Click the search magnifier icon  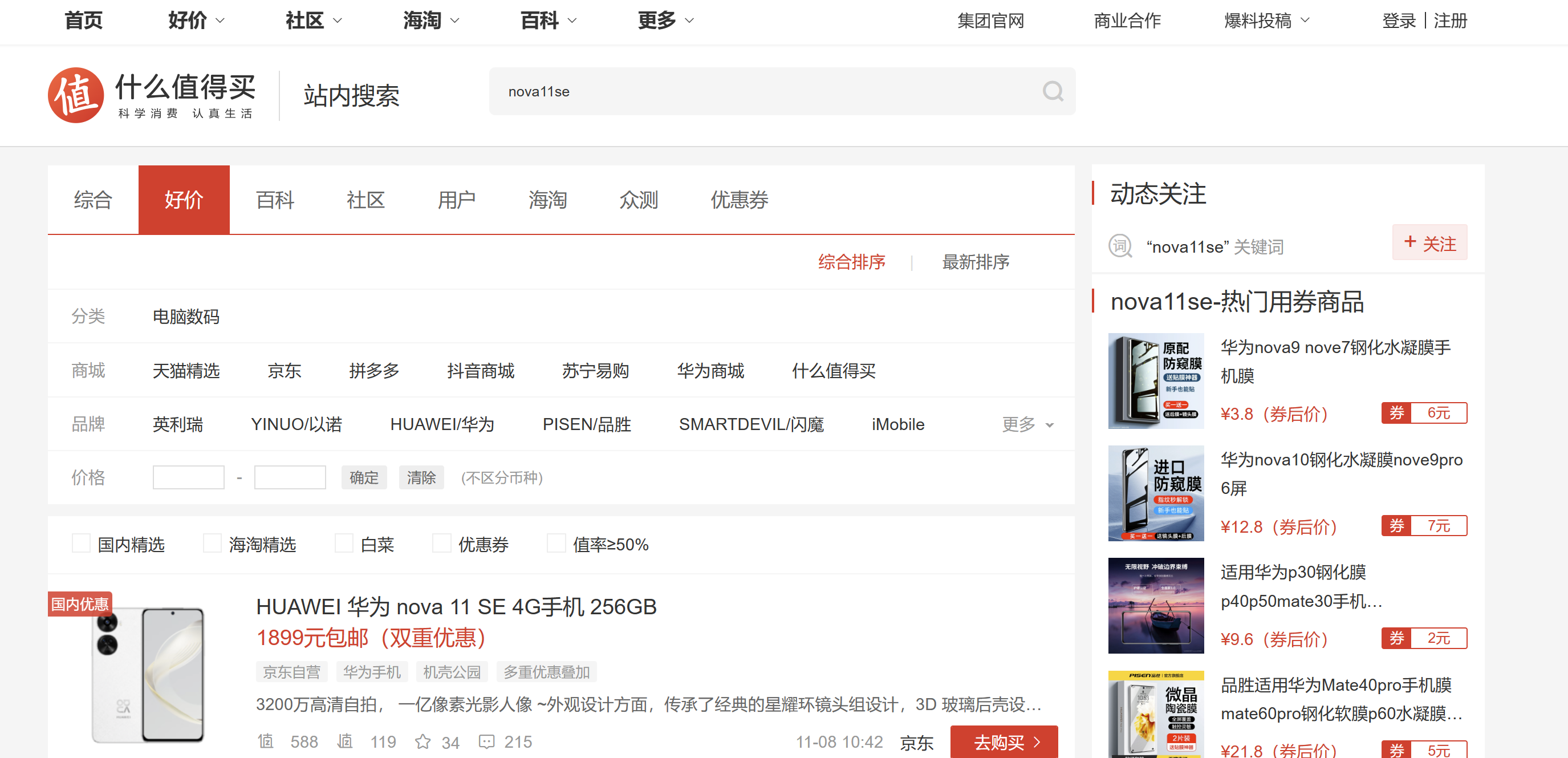coord(1053,92)
